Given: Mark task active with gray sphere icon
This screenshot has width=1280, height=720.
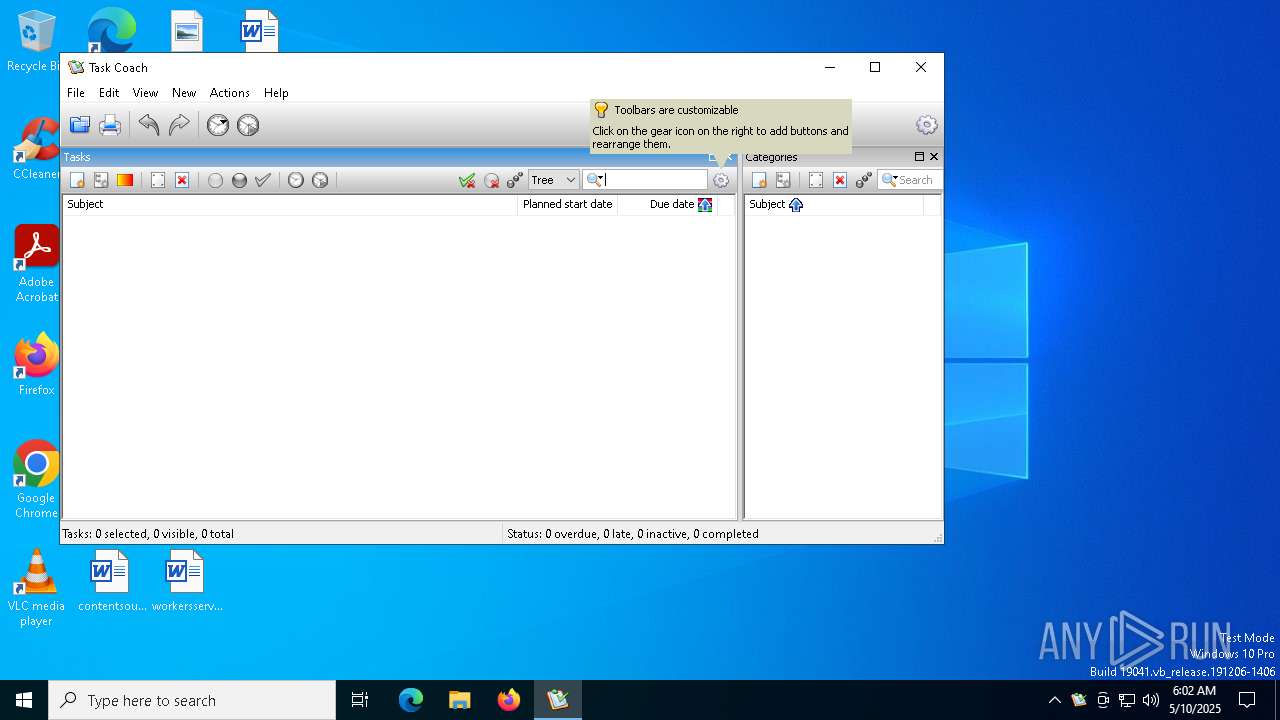Looking at the screenshot, I should (239, 180).
